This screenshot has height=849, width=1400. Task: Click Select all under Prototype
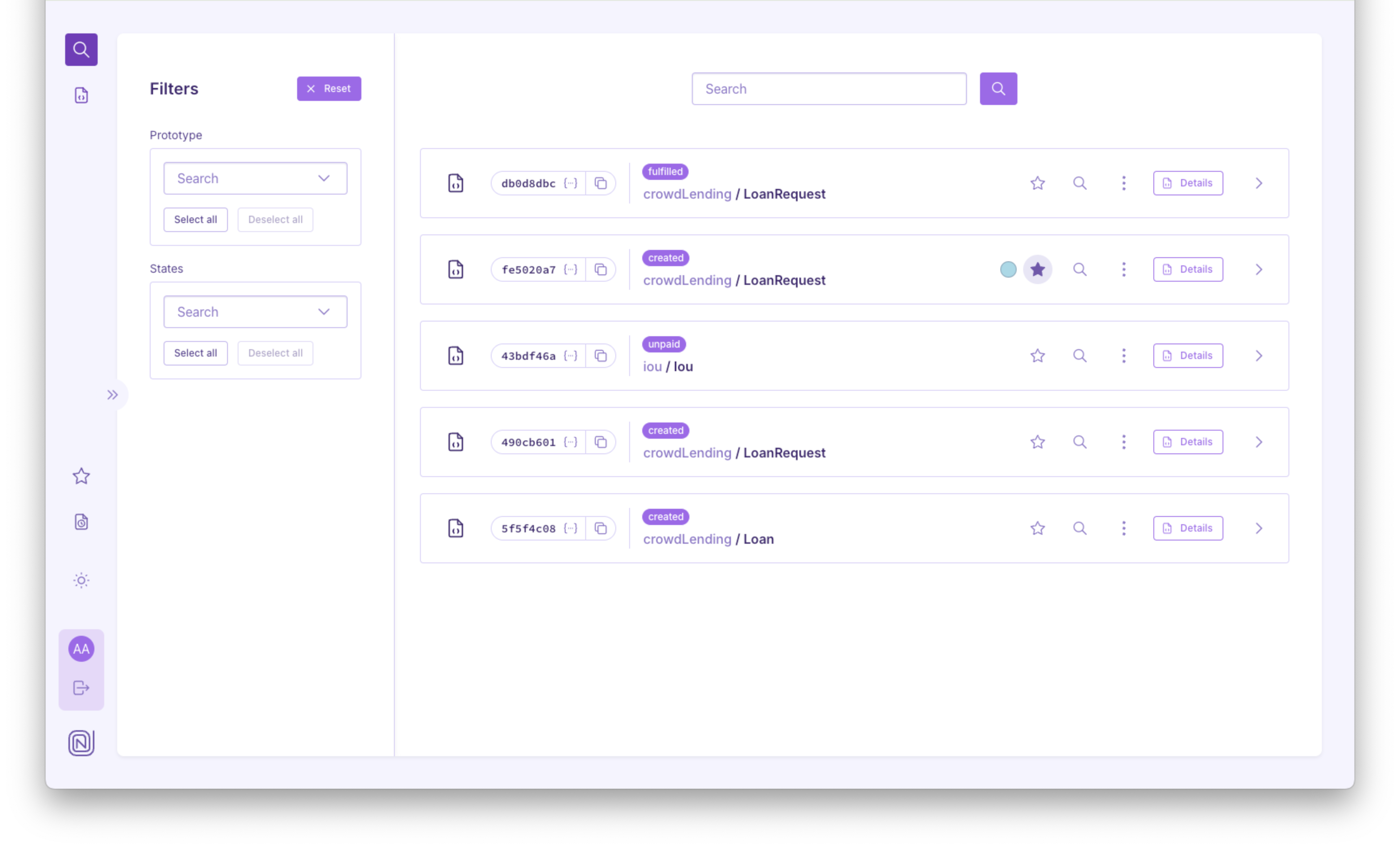tap(195, 220)
